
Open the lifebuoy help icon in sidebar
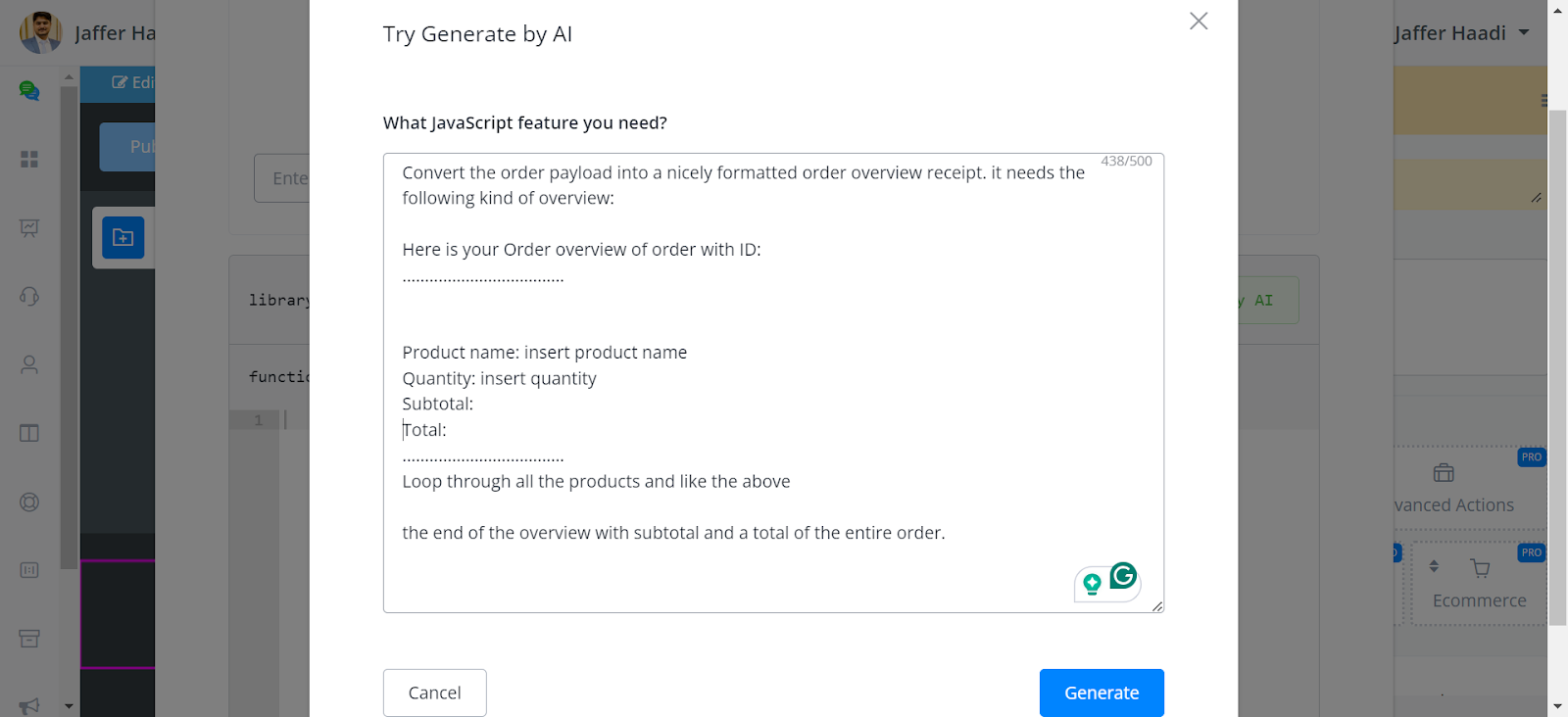pos(29,502)
